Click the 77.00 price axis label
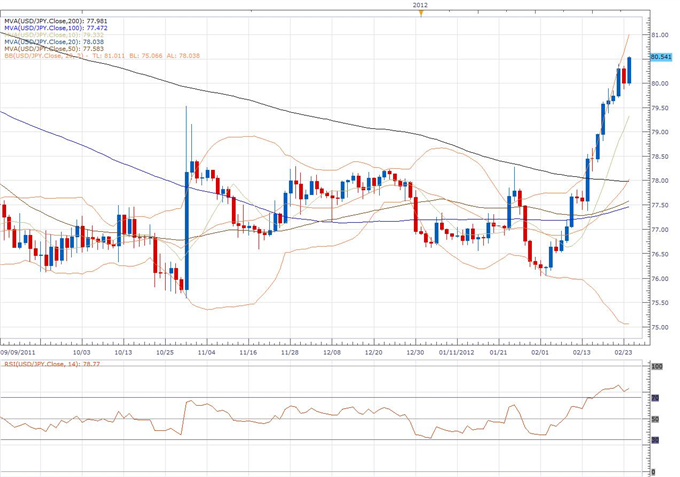Image resolution: width=680 pixels, height=477 pixels. (x=660, y=230)
